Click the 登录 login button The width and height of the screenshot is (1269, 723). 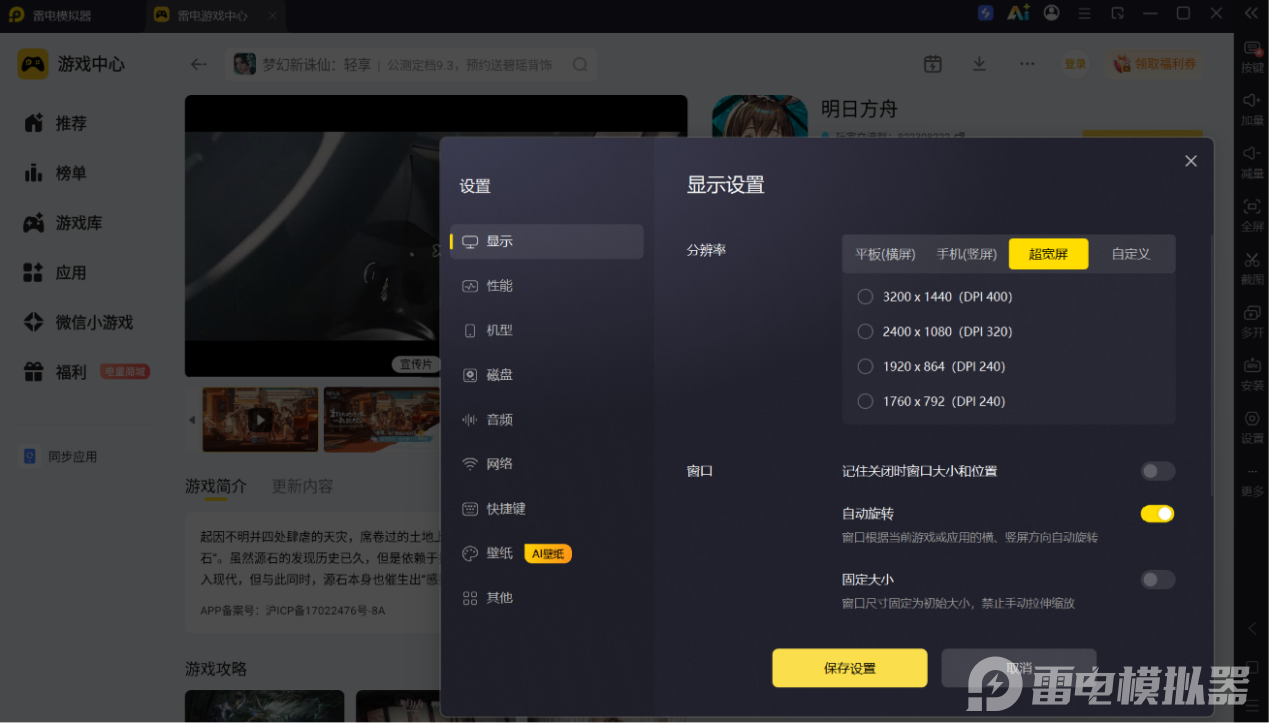(1075, 64)
